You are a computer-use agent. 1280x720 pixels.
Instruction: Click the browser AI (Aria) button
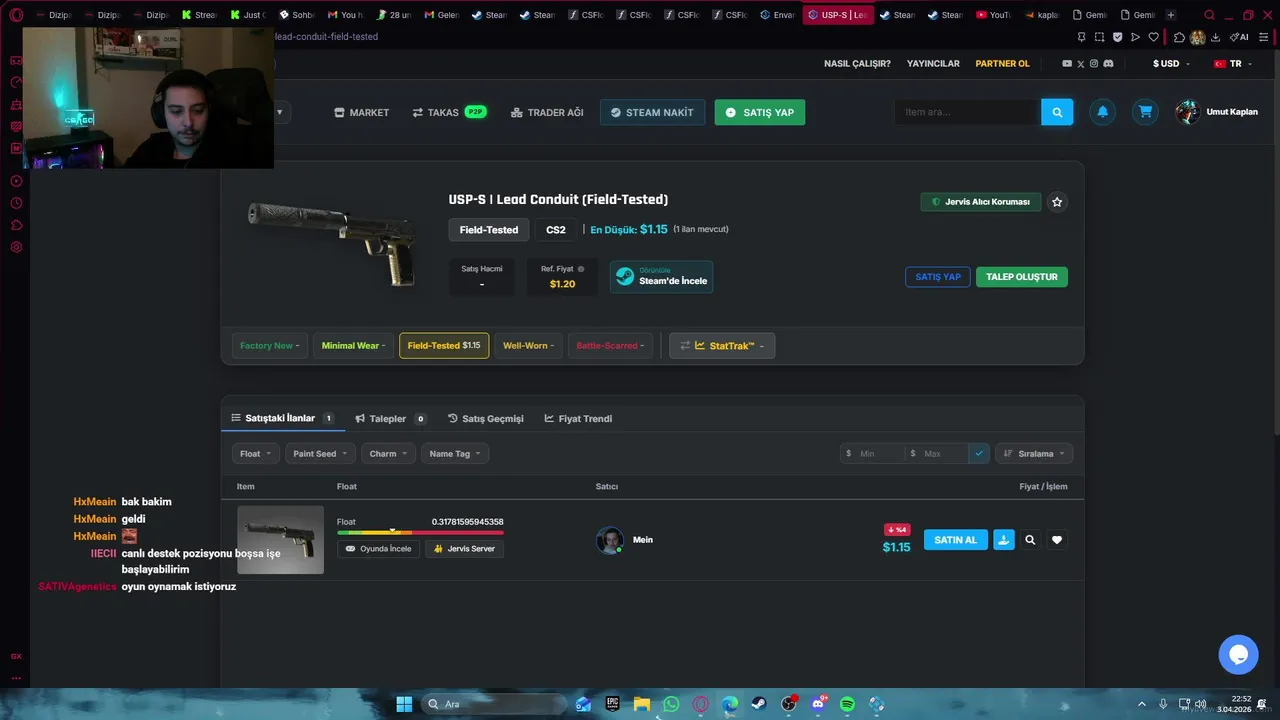[1240, 37]
